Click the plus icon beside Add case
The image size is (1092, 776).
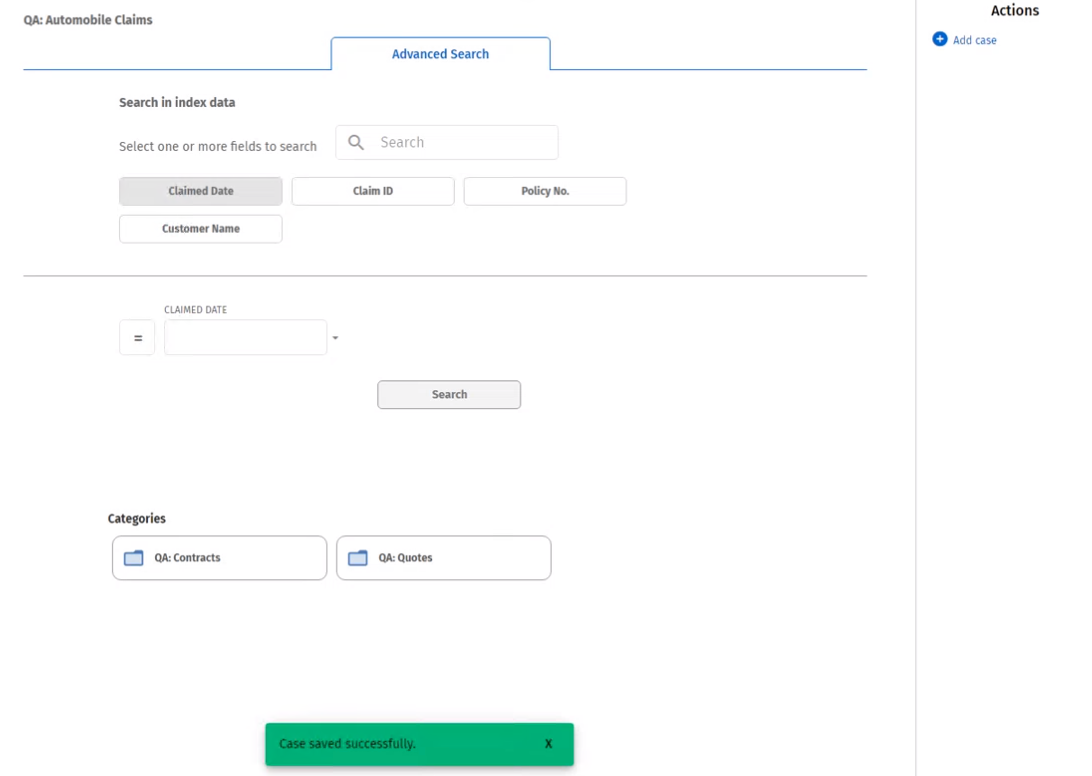(939, 40)
